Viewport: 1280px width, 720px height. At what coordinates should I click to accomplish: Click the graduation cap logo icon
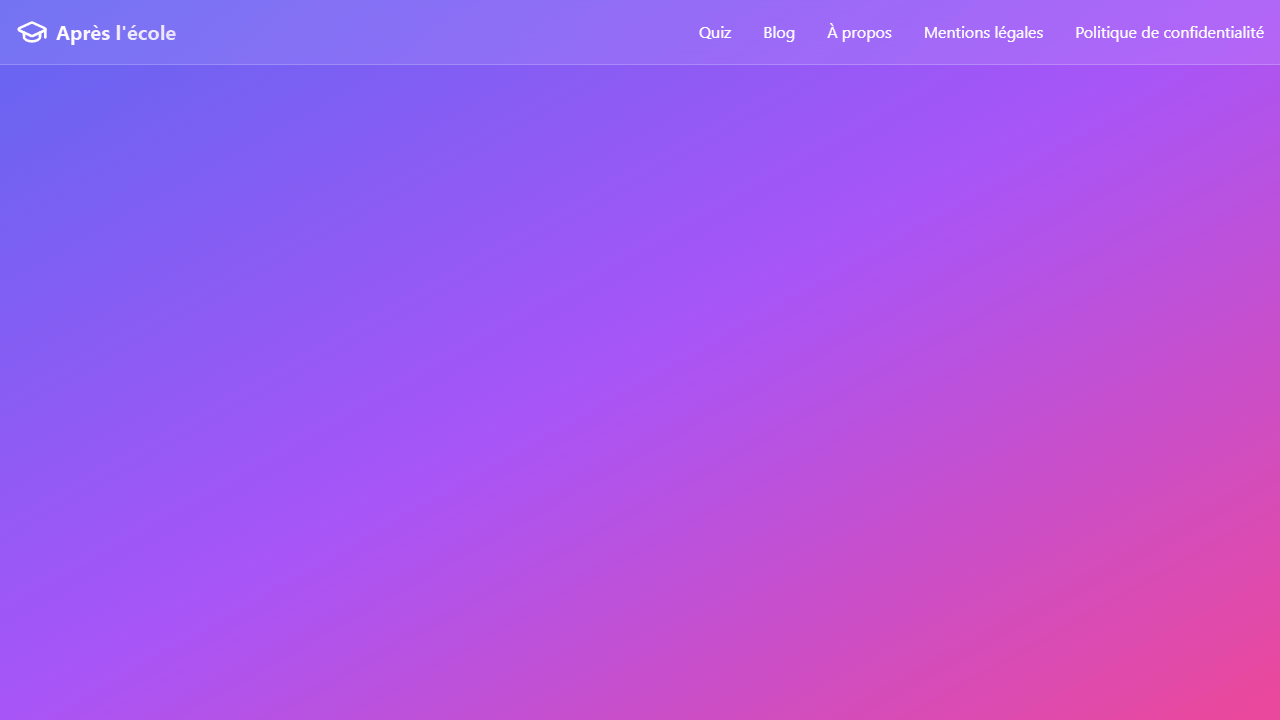pyautogui.click(x=32, y=32)
